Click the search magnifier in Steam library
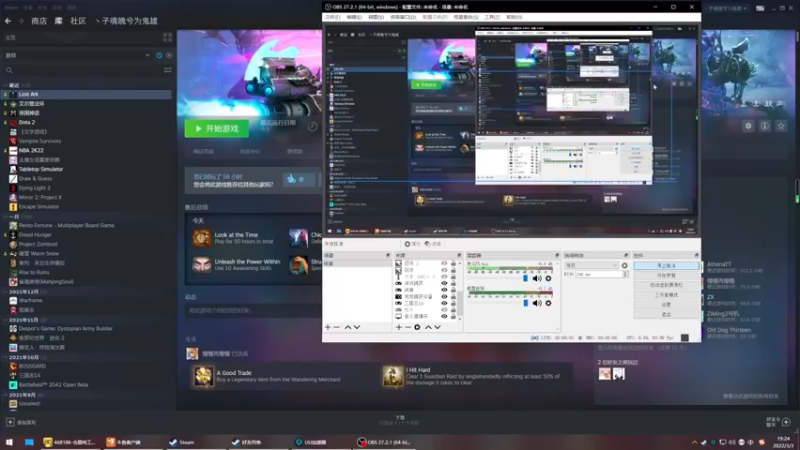Image resolution: width=800 pixels, height=450 pixels. 9,70
